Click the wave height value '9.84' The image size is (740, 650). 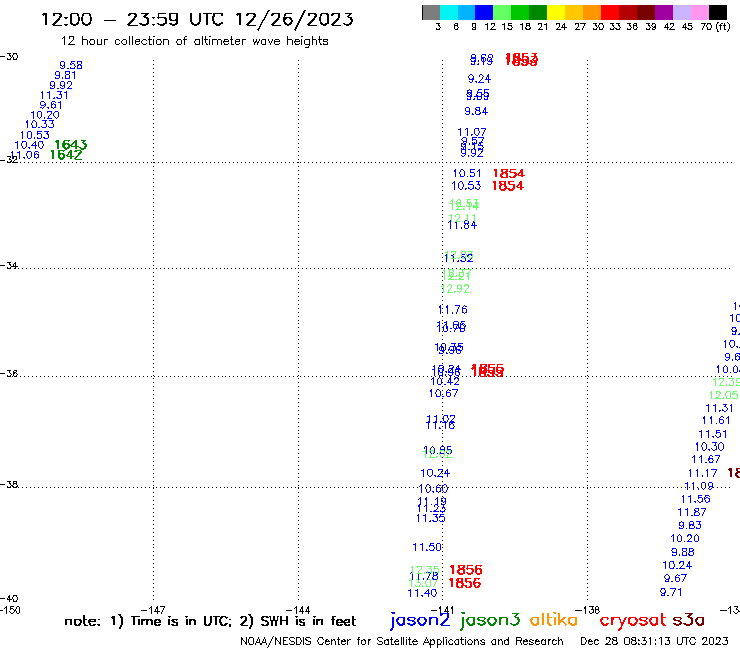point(476,111)
